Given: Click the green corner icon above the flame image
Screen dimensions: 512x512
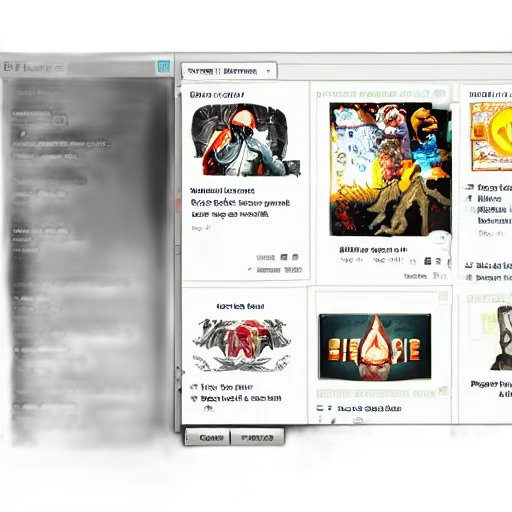Looking at the screenshot, I should point(443,296).
